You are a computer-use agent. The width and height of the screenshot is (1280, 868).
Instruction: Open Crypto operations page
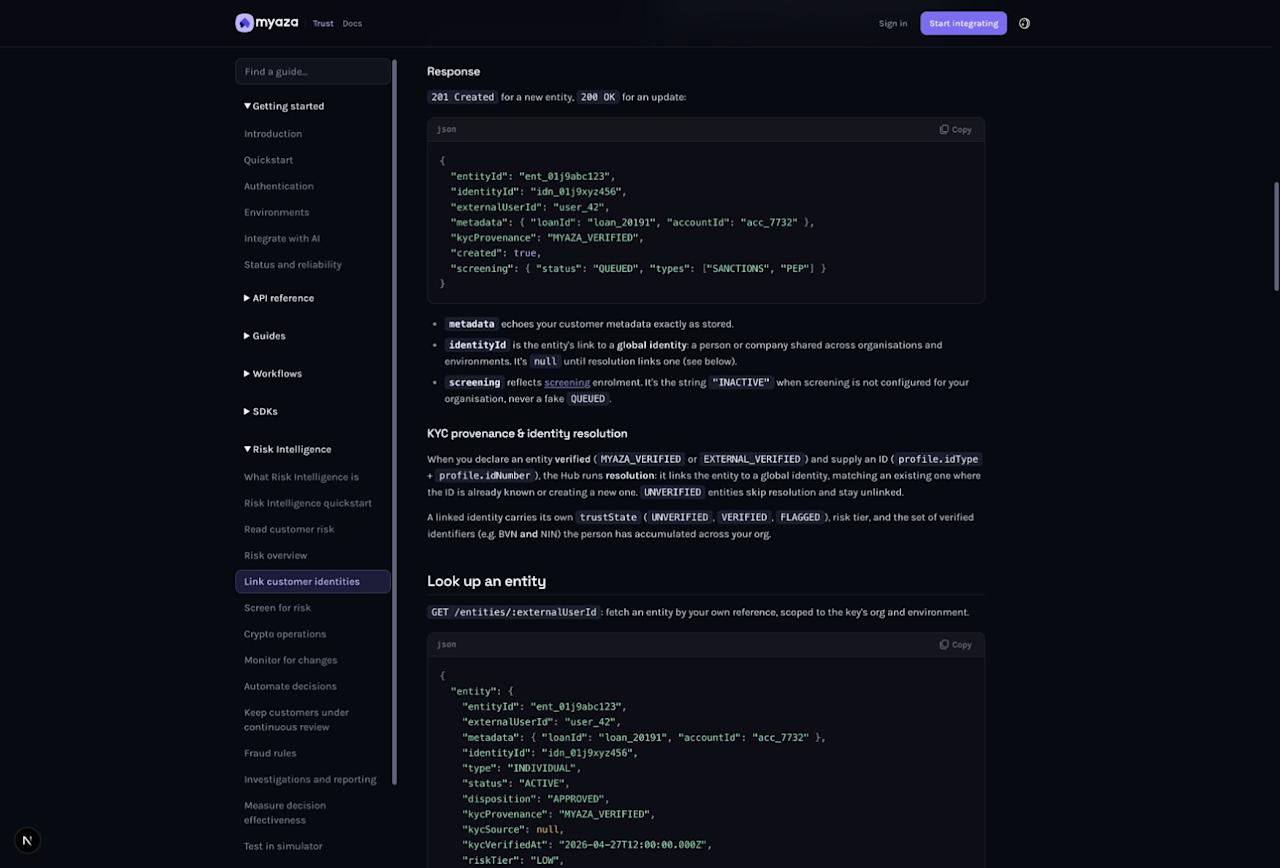click(285, 634)
